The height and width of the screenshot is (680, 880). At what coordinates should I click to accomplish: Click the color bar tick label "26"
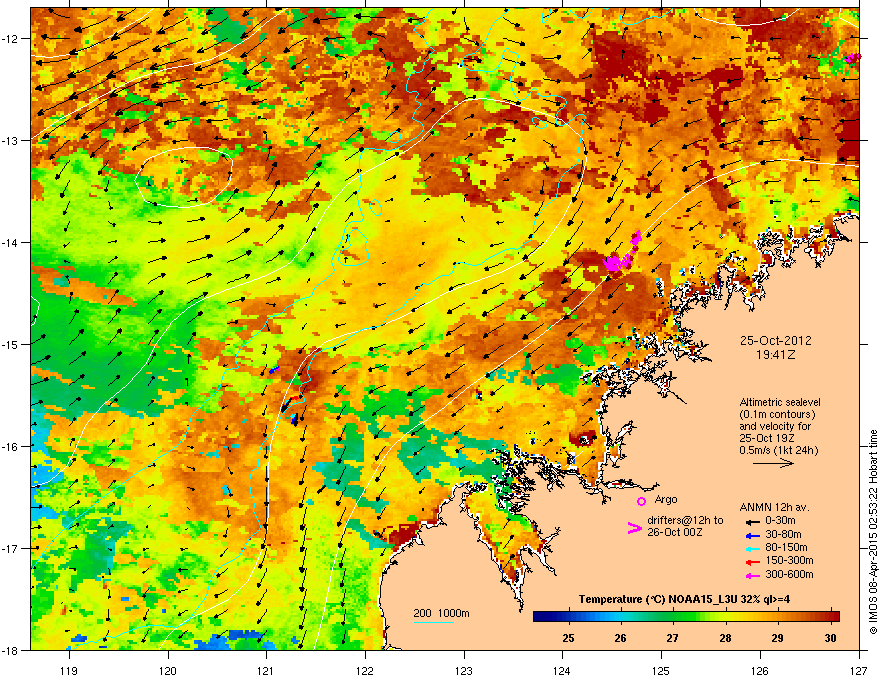620,638
